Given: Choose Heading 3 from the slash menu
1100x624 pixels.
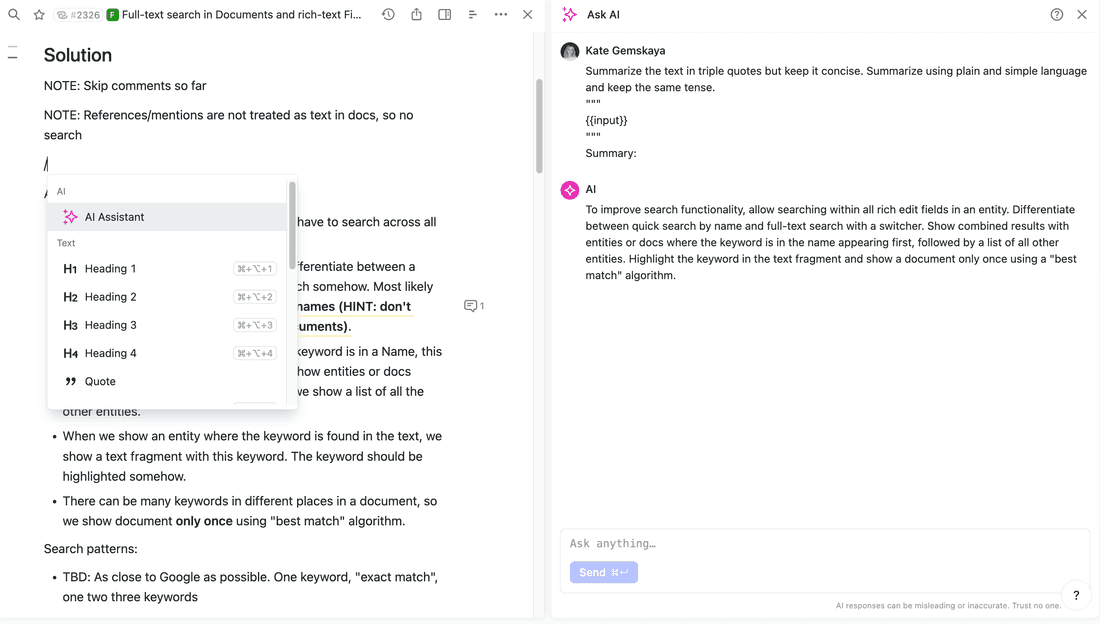Looking at the screenshot, I should tap(110, 324).
